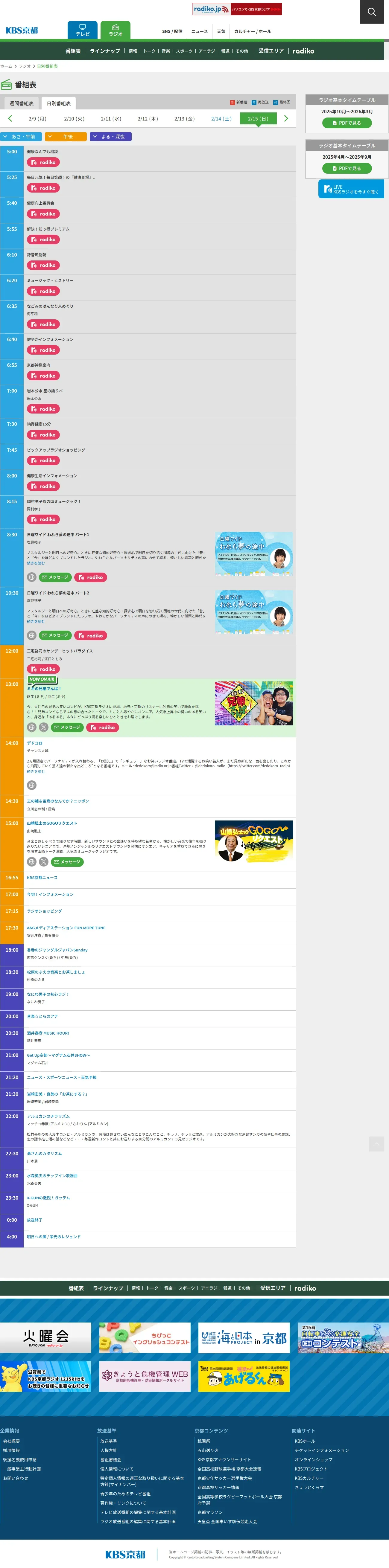
Task: Open globe icon for デドコロ
Action: pyautogui.click(x=32, y=785)
